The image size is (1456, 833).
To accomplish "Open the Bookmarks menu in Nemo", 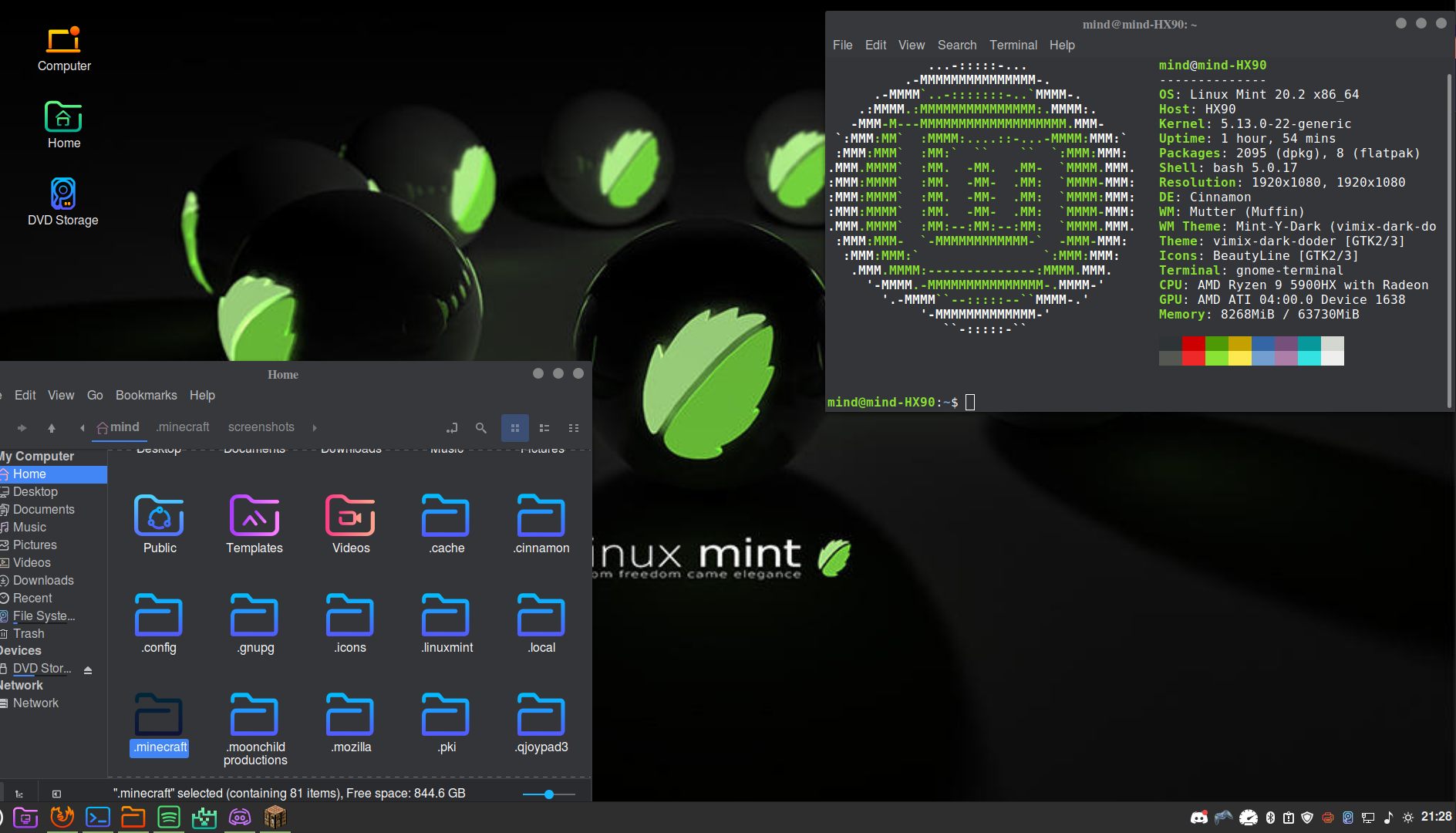I will (147, 395).
